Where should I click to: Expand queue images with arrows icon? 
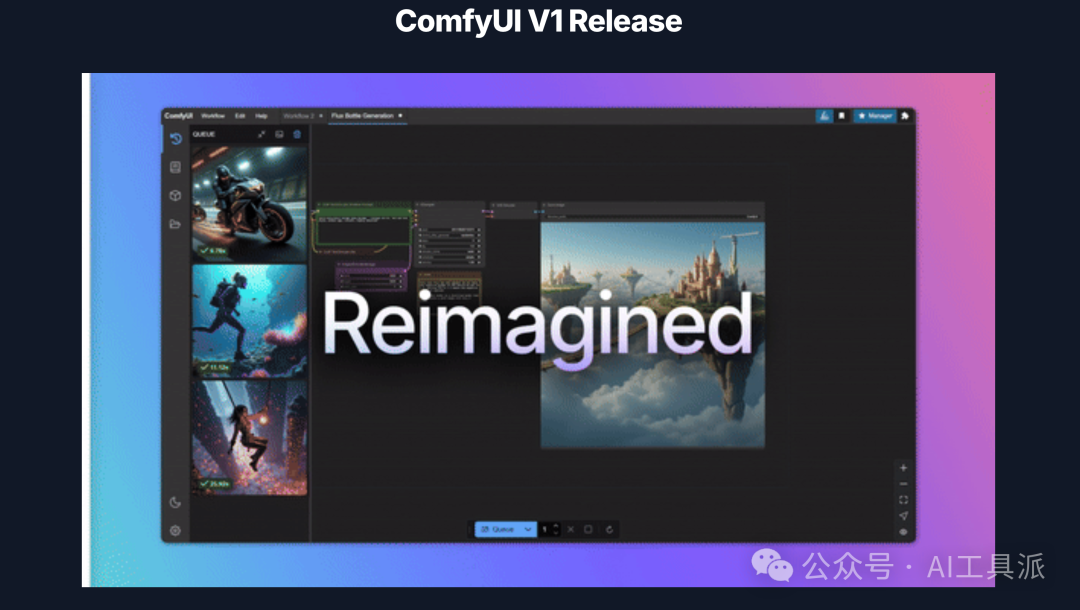coord(262,134)
